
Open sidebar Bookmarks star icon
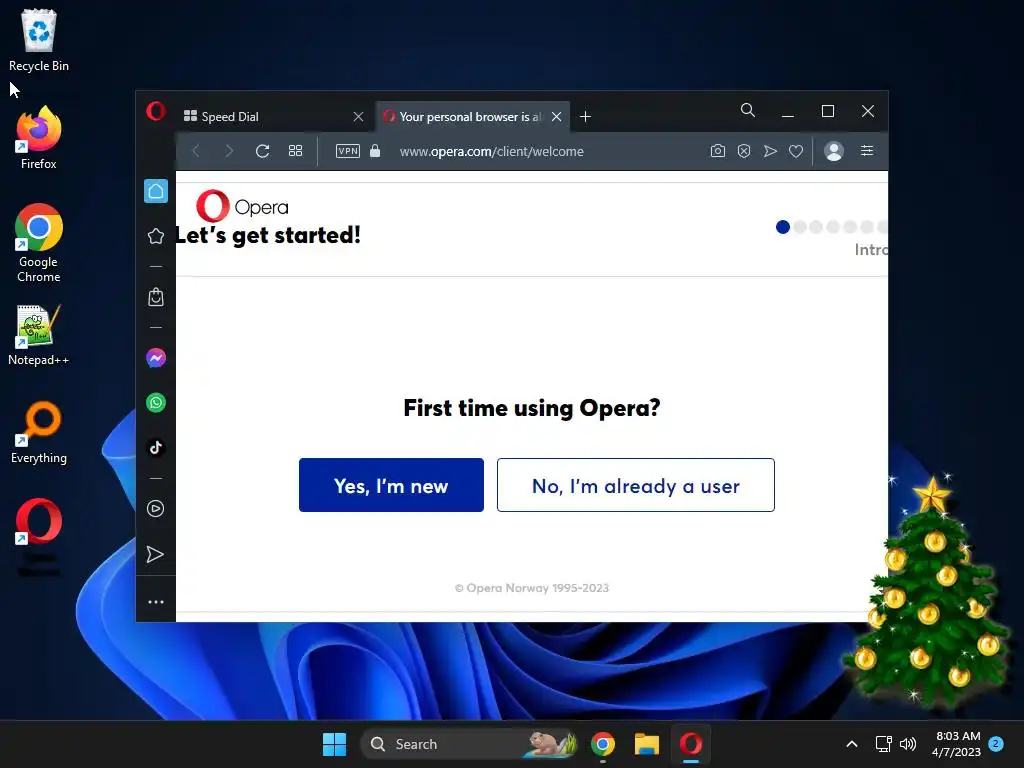click(155, 236)
